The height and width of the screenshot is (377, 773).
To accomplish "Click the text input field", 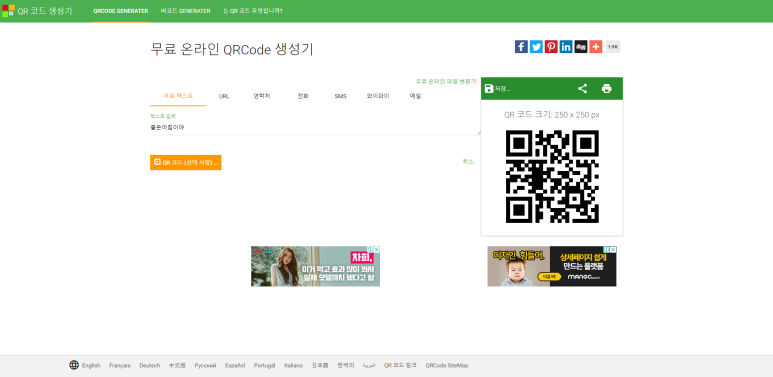I will click(315, 127).
